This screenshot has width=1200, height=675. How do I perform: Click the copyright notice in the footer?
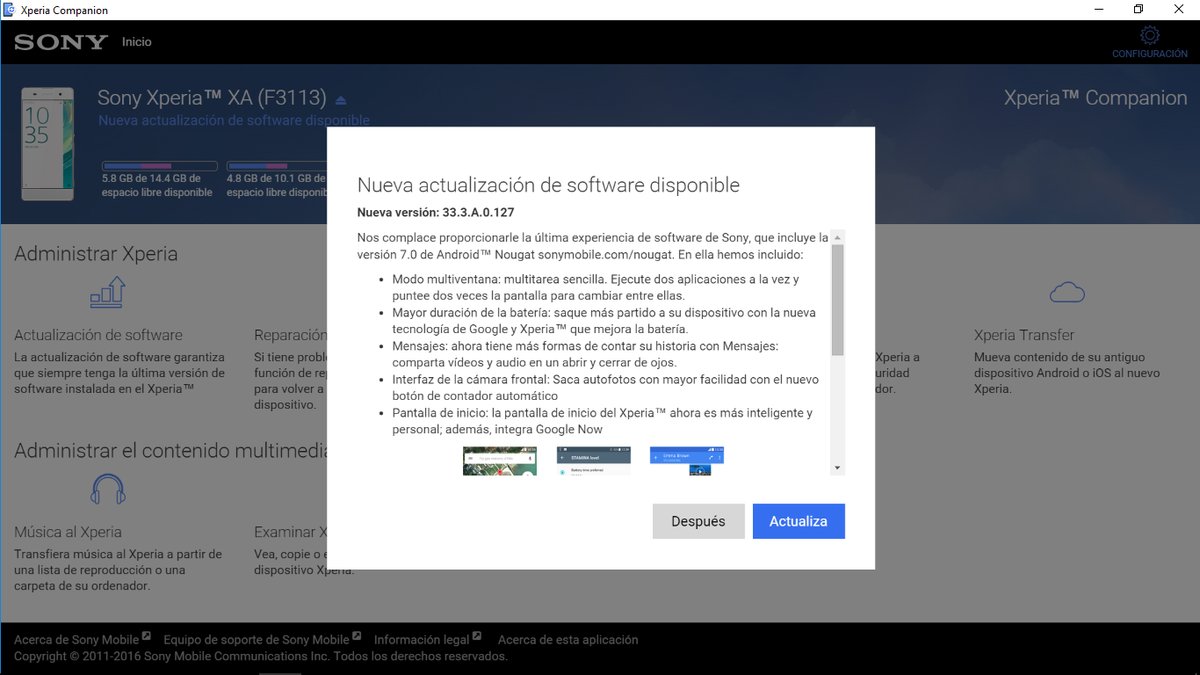coord(261,657)
